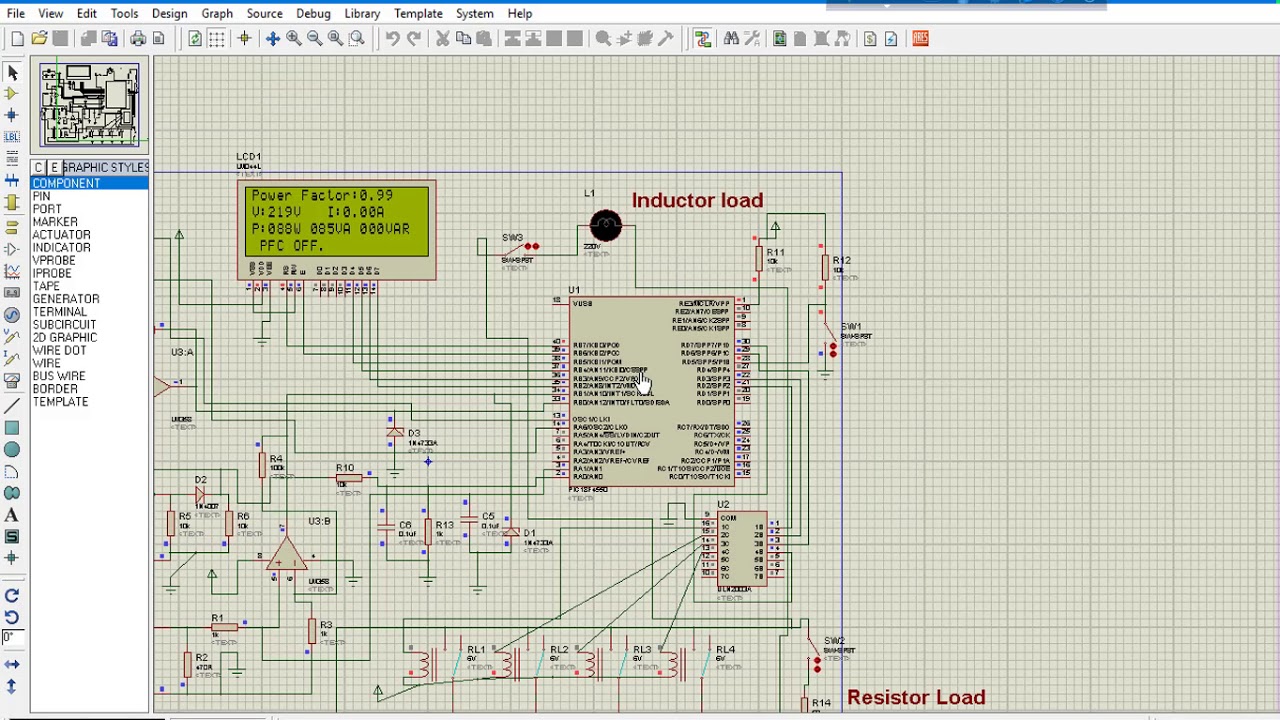1280x720 pixels.
Task: Select the 2D graphics circle tool
Action: pos(12,450)
